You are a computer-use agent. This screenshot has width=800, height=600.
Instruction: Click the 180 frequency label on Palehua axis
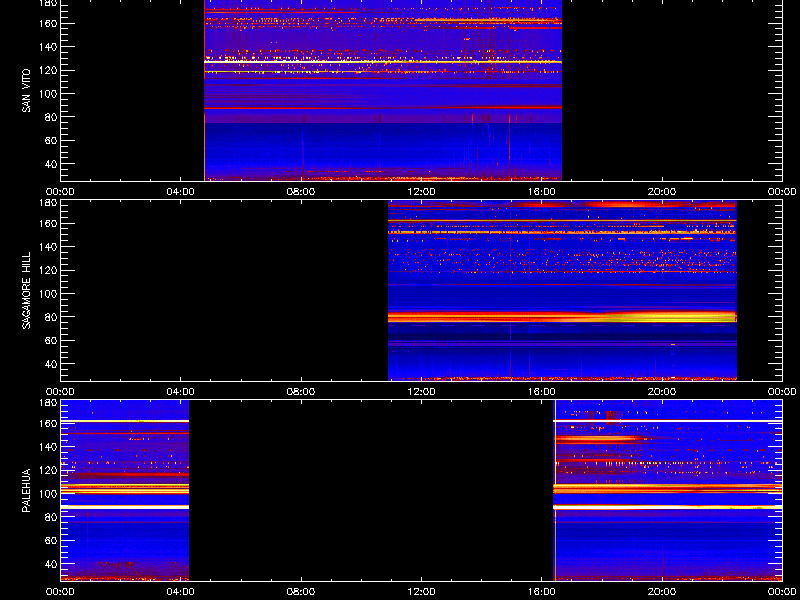point(48,403)
